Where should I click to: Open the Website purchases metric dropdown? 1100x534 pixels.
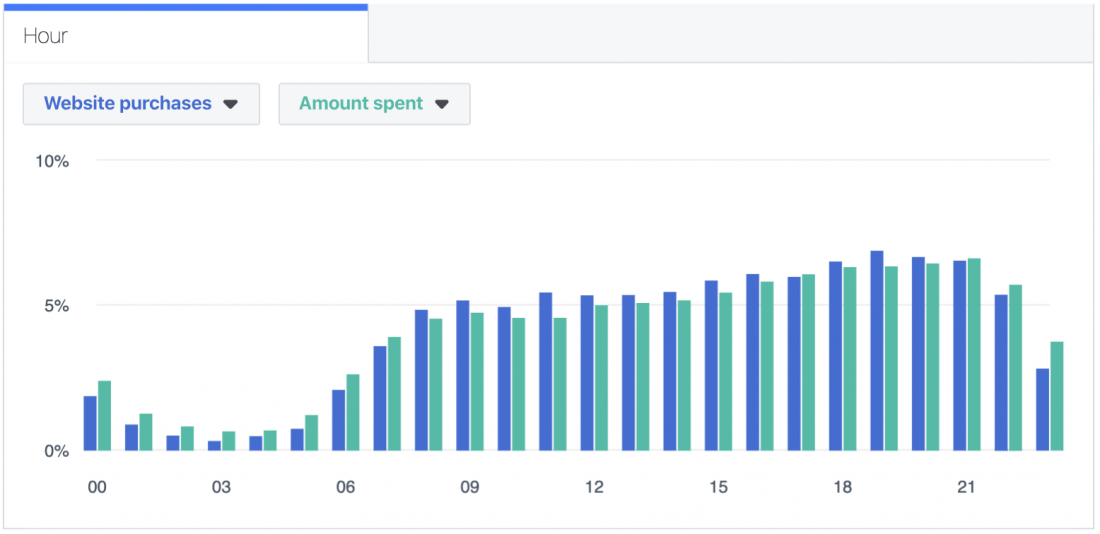[x=141, y=104]
